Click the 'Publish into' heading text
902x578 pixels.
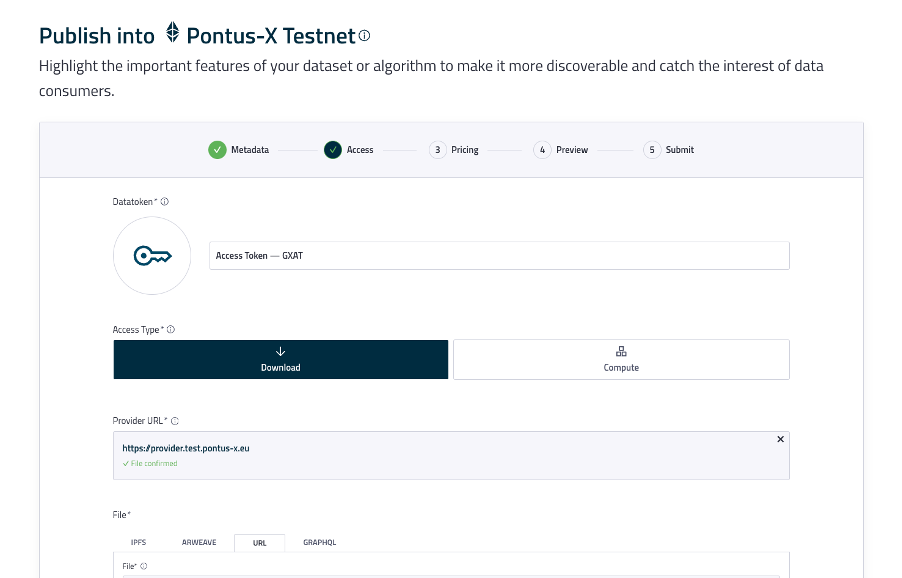pyautogui.click(x=97, y=36)
